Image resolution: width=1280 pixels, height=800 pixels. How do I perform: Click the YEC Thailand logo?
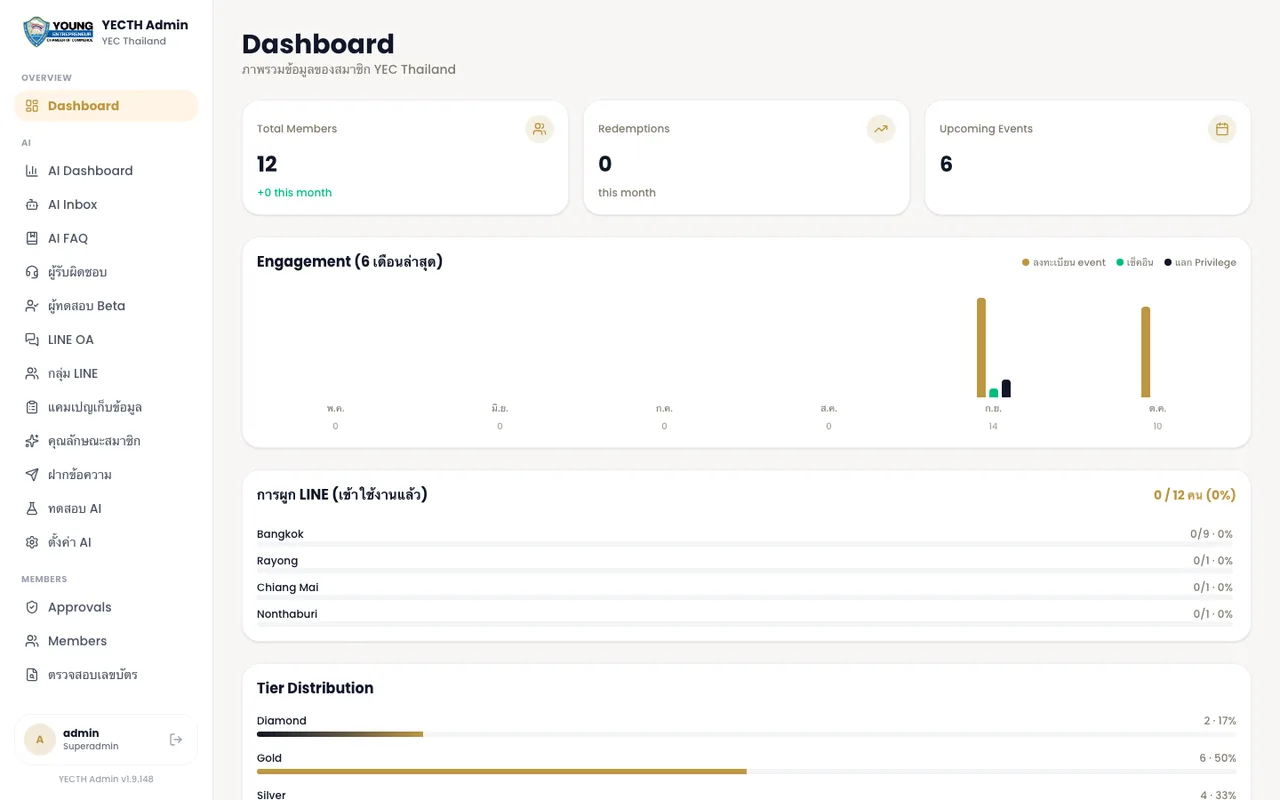(x=59, y=32)
